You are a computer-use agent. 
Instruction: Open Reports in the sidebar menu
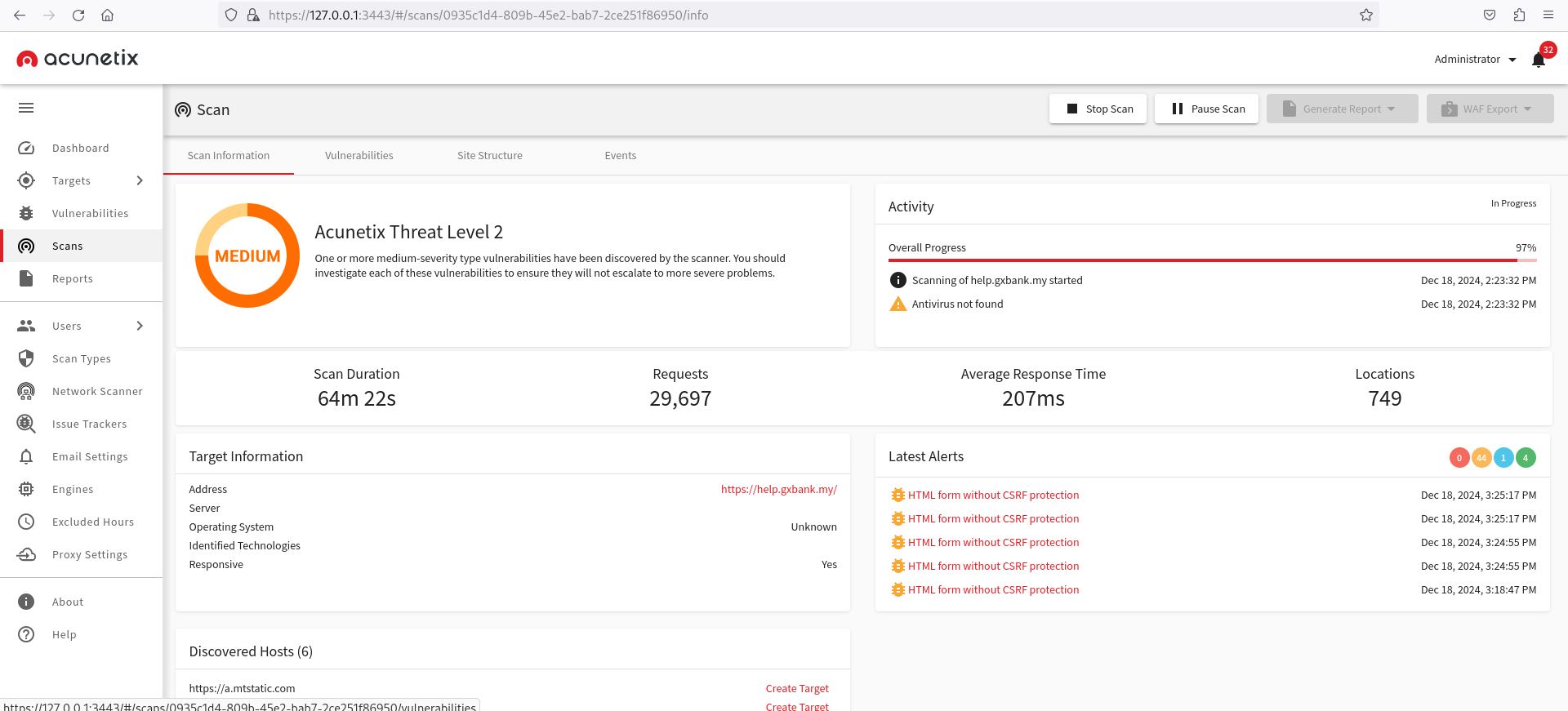[x=82, y=278]
